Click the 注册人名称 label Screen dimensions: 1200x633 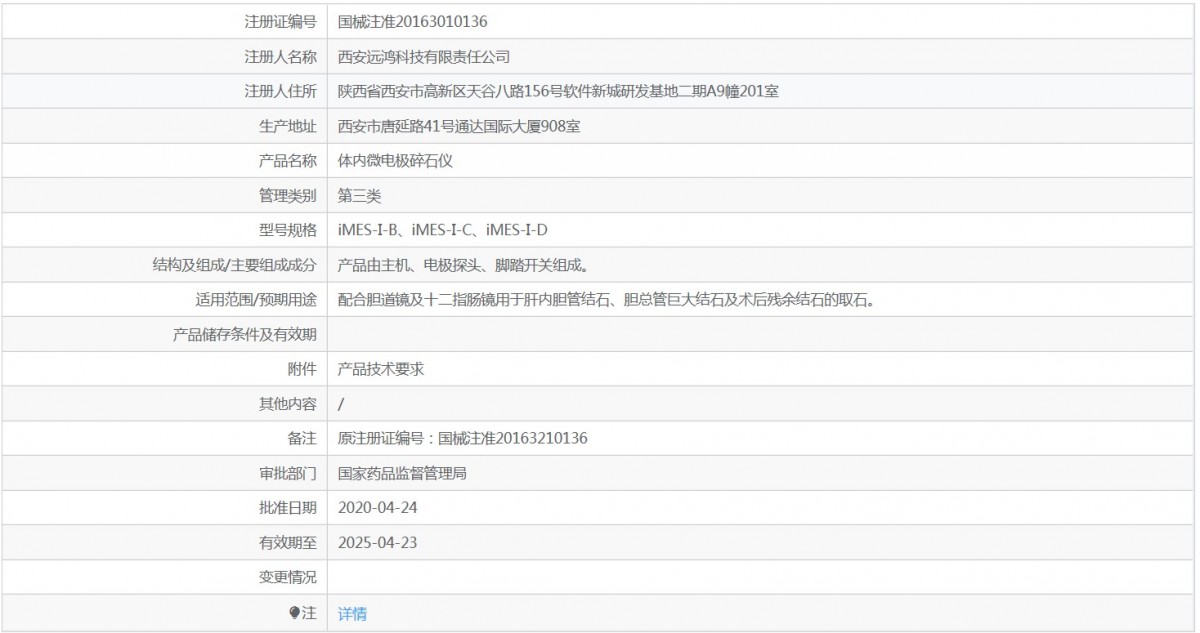tap(281, 57)
